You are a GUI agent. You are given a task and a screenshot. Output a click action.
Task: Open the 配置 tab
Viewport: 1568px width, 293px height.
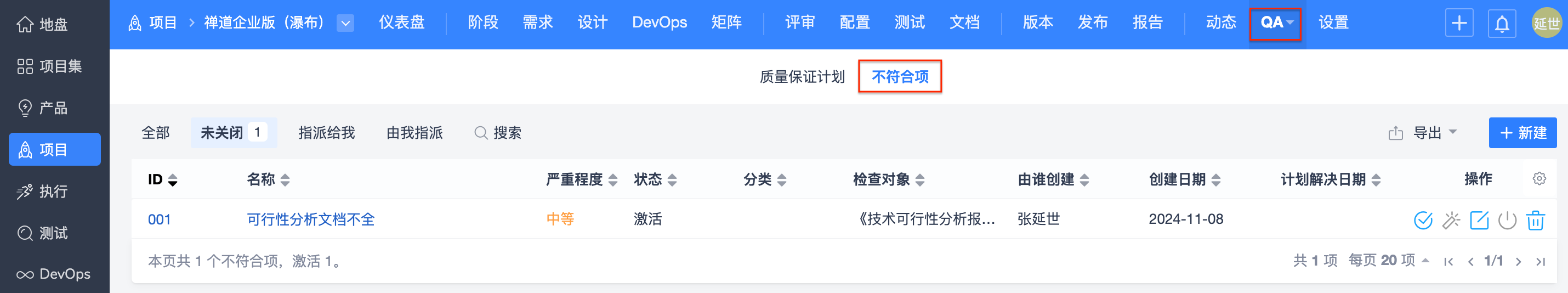pos(855,22)
